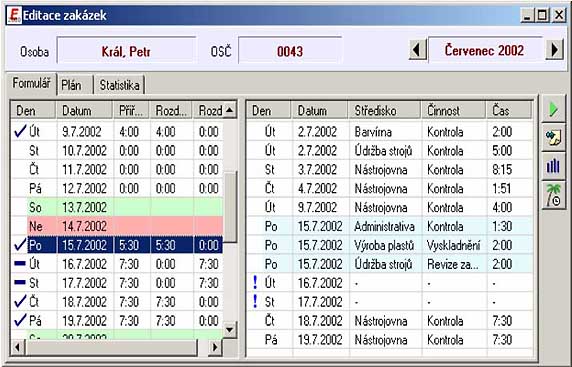
Task: Open the Plán tab
Action: coord(75,85)
